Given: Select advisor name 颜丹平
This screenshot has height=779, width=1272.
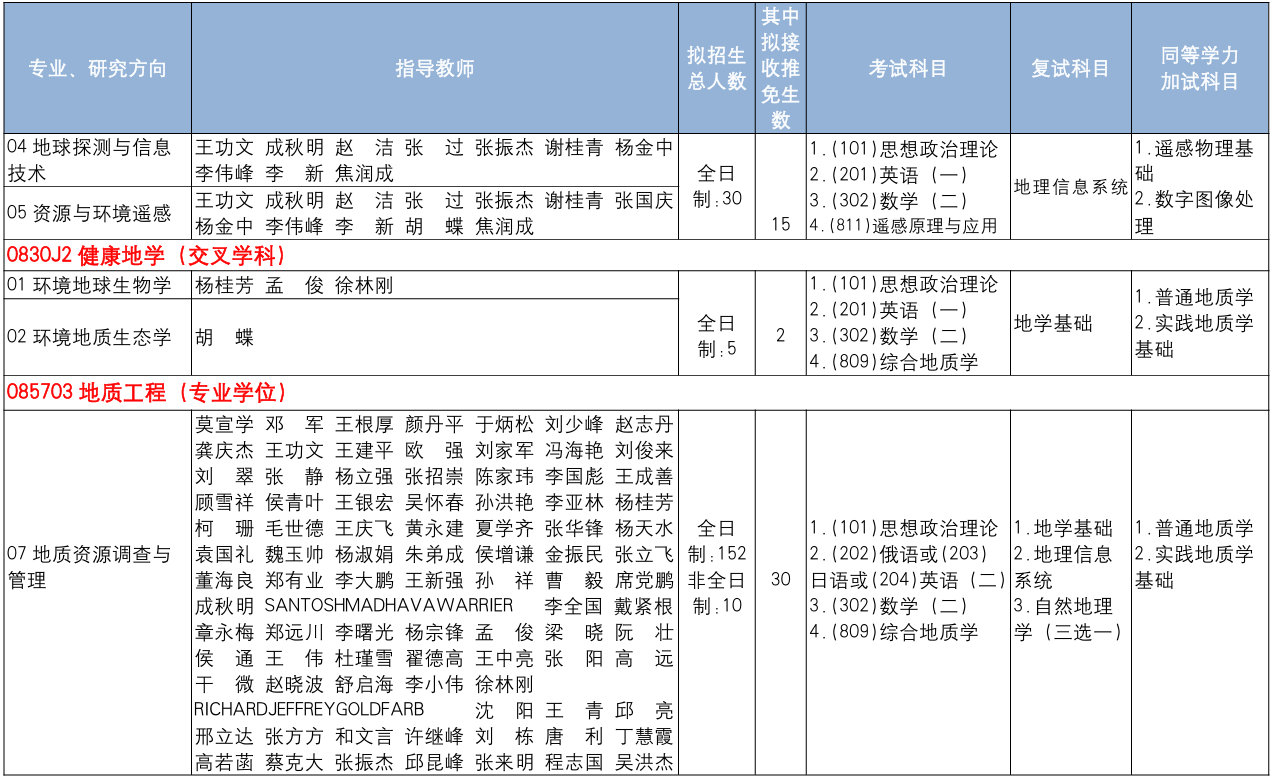Looking at the screenshot, I should click(434, 424).
